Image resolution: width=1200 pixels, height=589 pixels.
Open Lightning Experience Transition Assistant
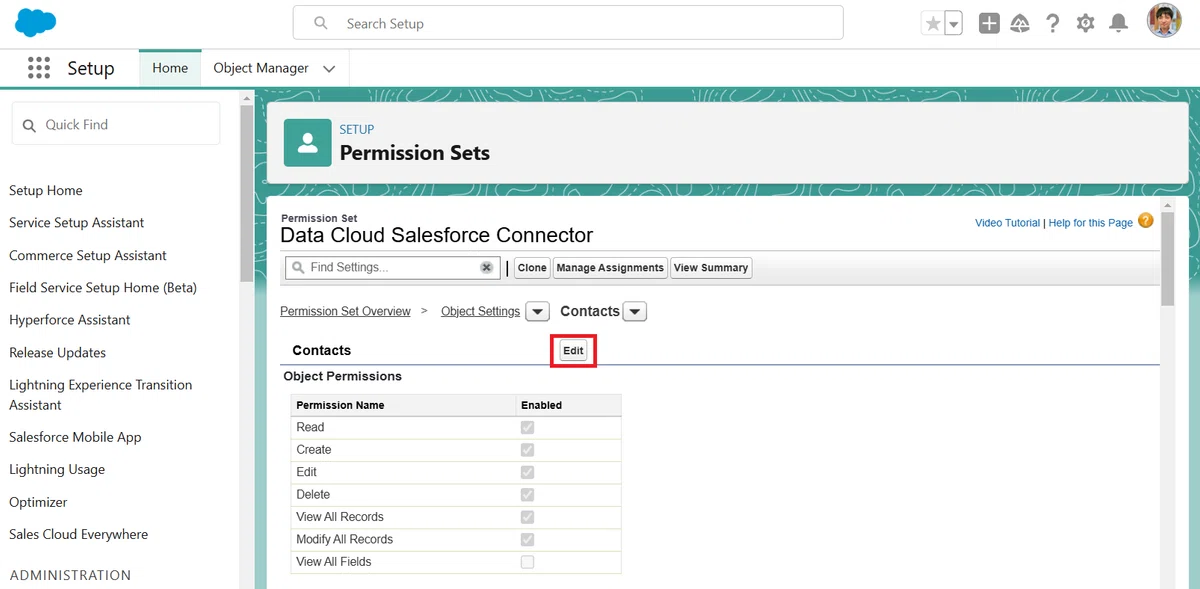(100, 395)
